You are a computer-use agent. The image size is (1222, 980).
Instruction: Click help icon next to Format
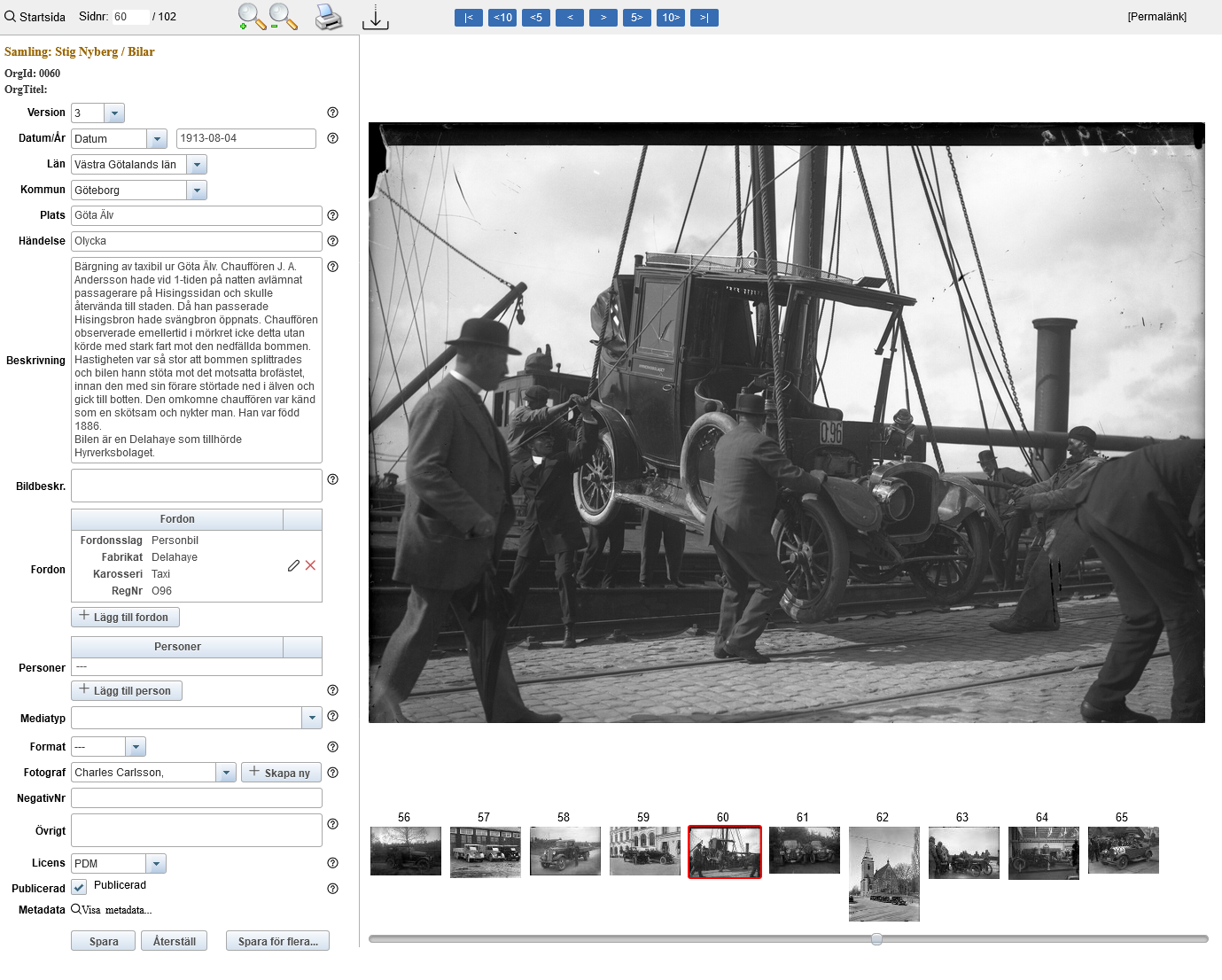[x=333, y=747]
